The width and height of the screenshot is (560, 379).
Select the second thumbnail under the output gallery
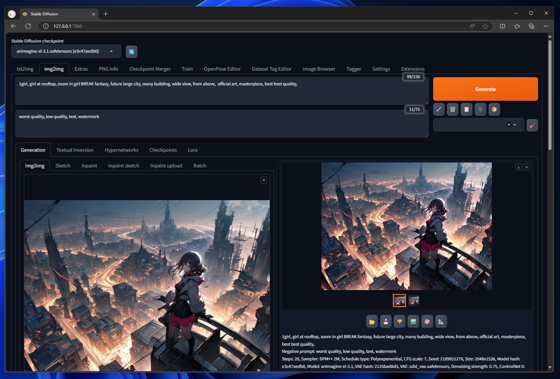(414, 300)
